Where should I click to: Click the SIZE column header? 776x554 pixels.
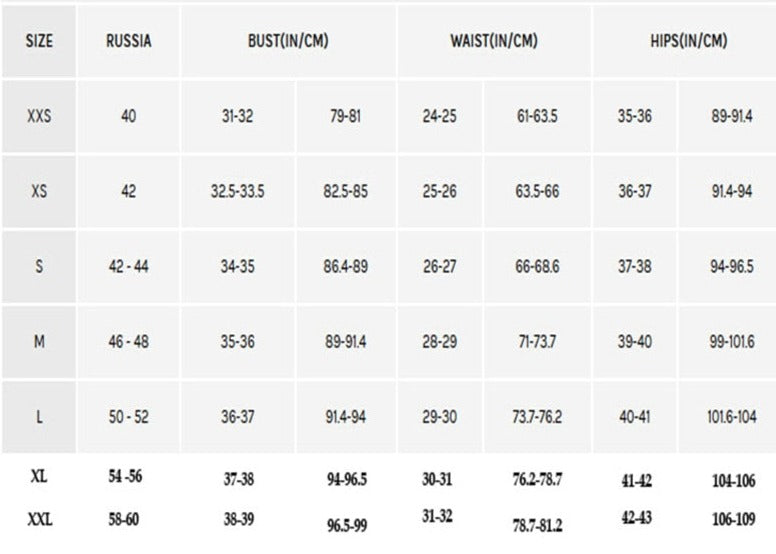[x=38, y=41]
